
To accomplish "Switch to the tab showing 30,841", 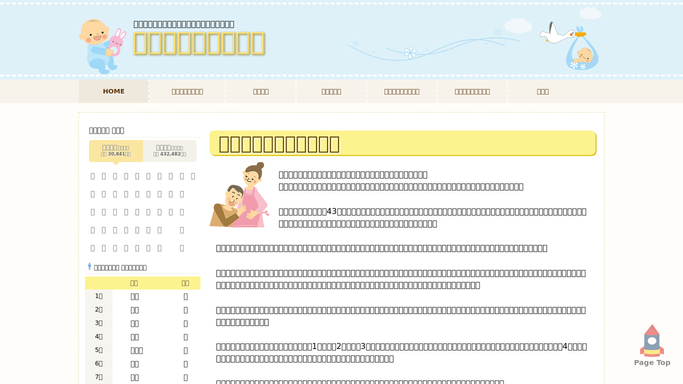I will click(x=116, y=151).
